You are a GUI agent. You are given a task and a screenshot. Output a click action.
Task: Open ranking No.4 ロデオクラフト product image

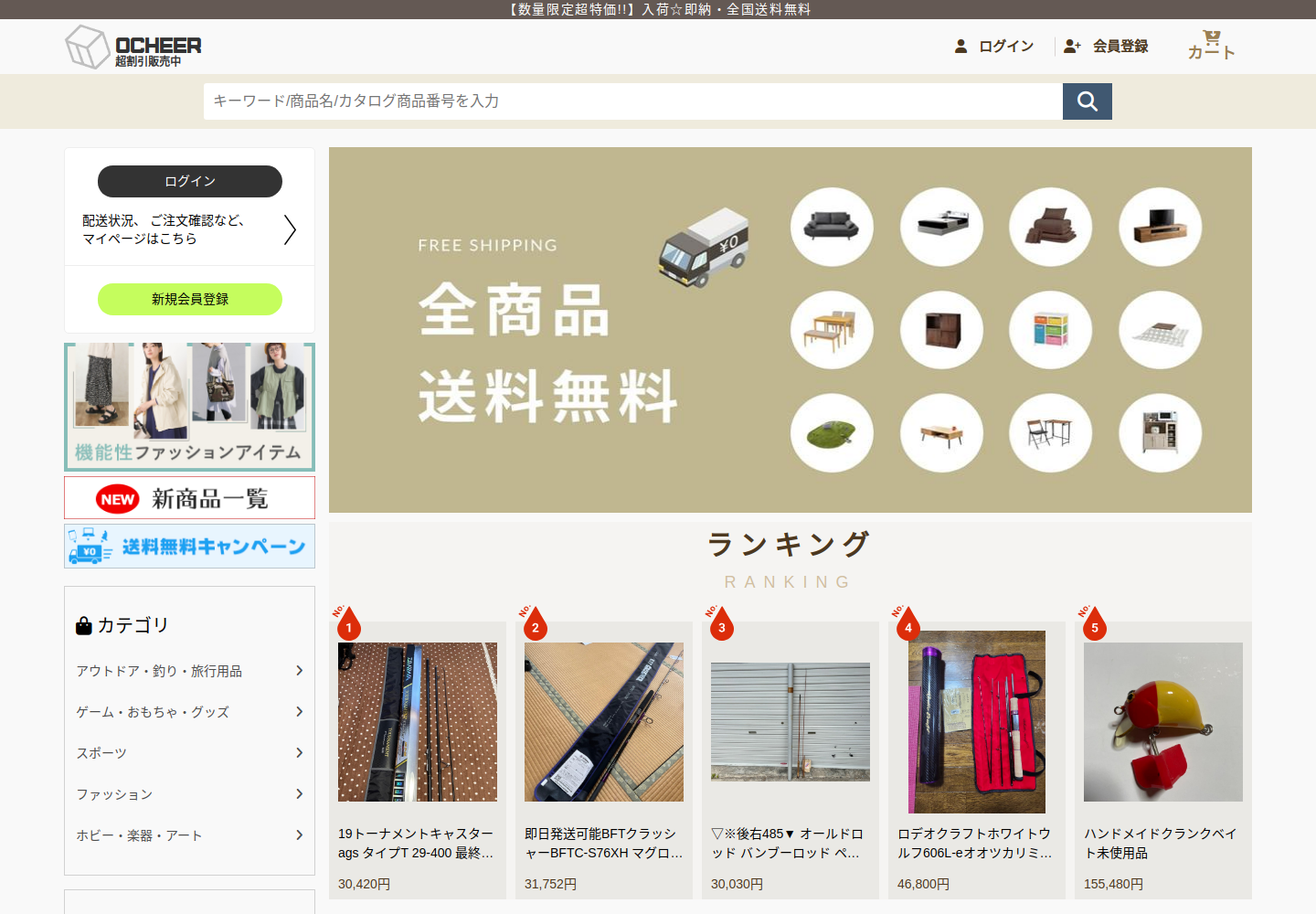pos(977,722)
